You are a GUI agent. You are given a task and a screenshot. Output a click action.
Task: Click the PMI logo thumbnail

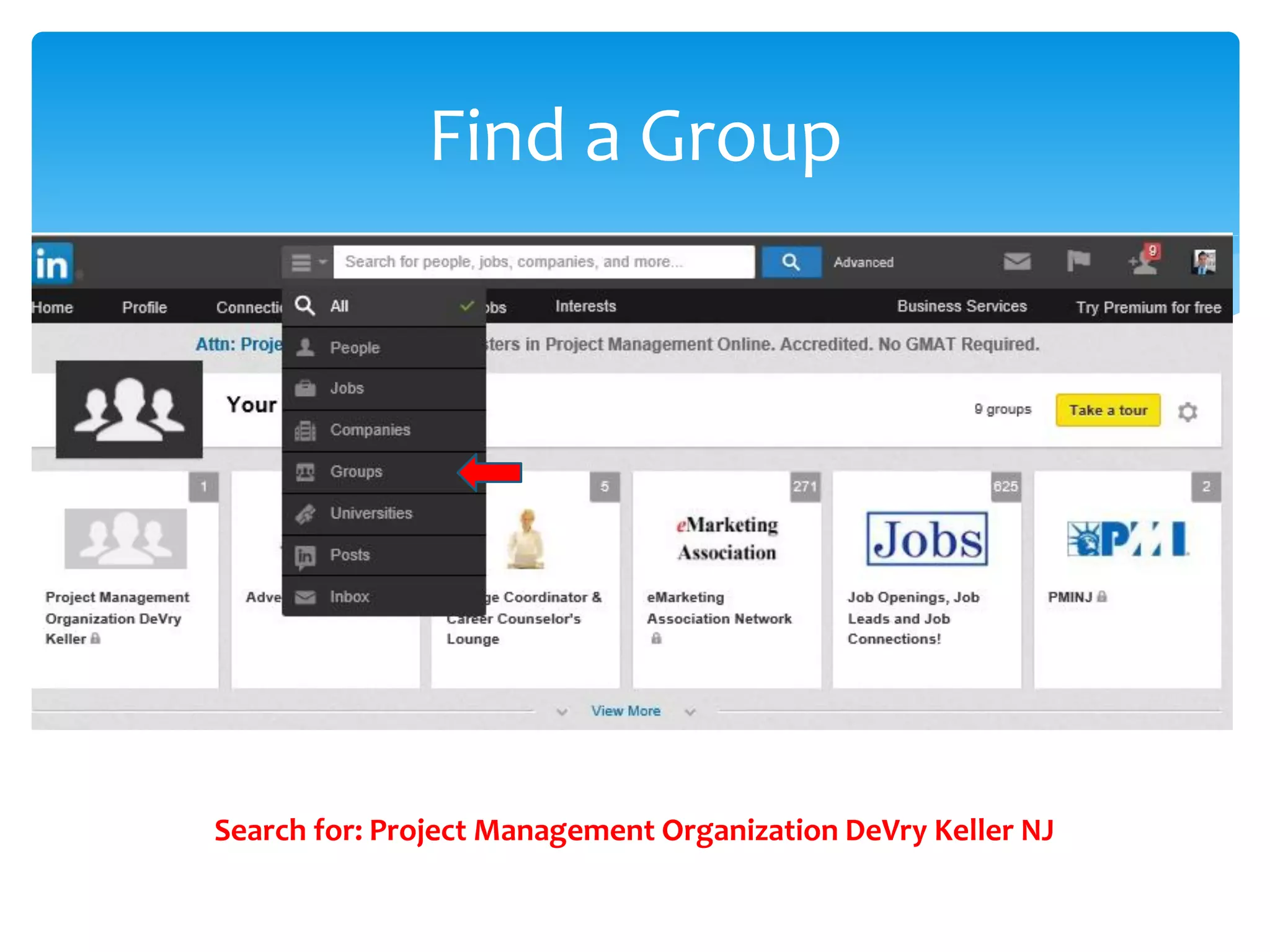[1127, 539]
